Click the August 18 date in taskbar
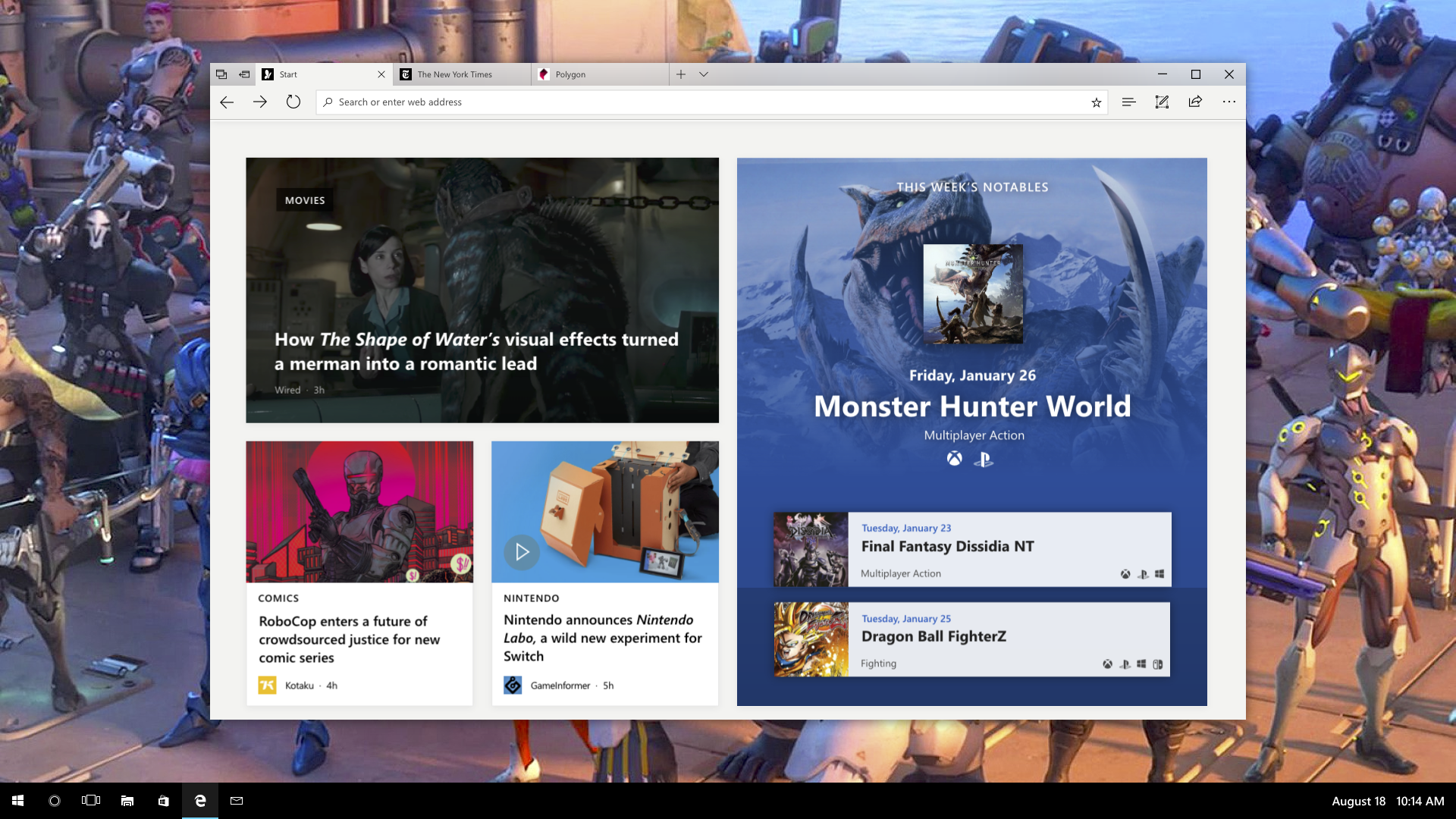This screenshot has height=819, width=1456. pos(1358,802)
